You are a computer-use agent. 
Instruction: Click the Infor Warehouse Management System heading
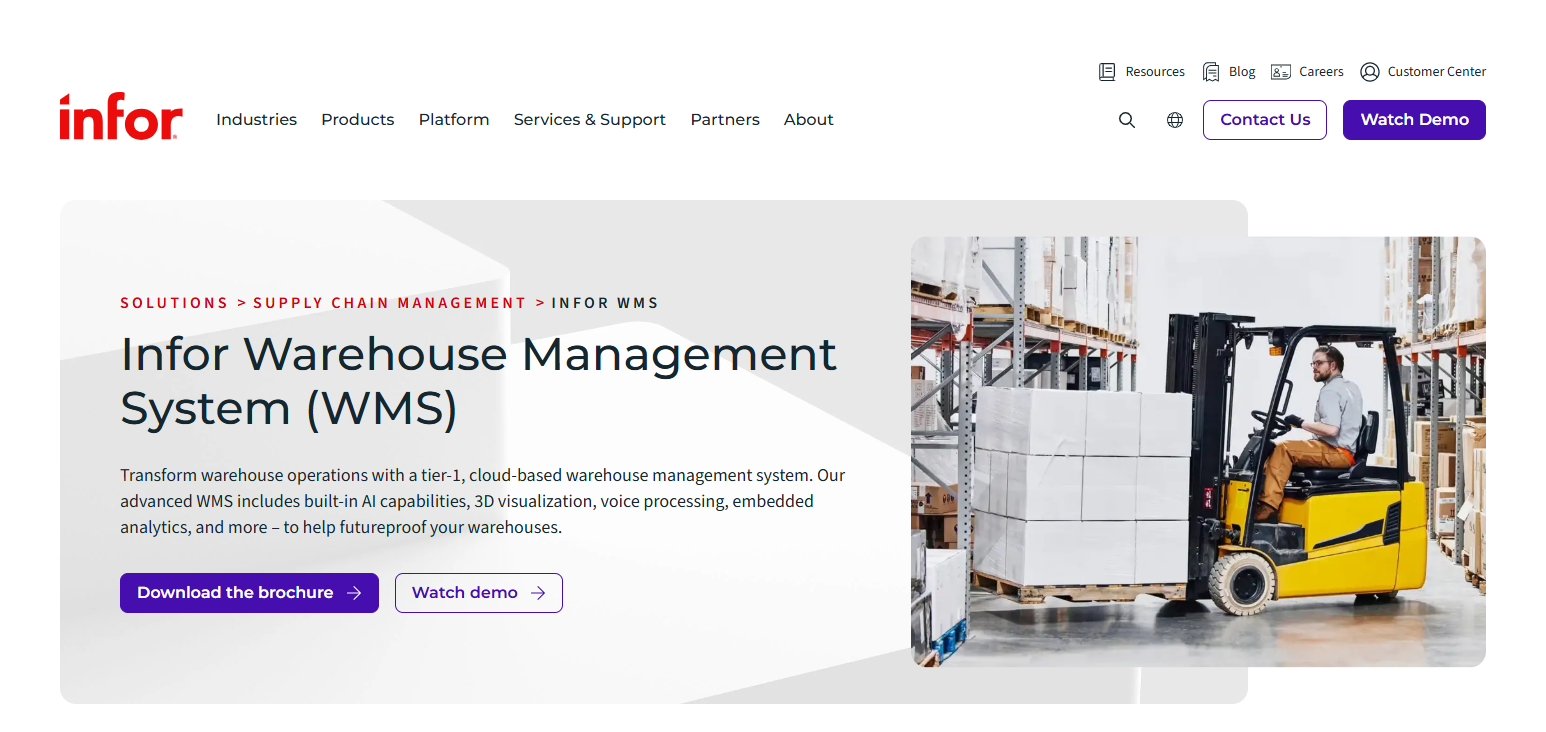click(479, 381)
